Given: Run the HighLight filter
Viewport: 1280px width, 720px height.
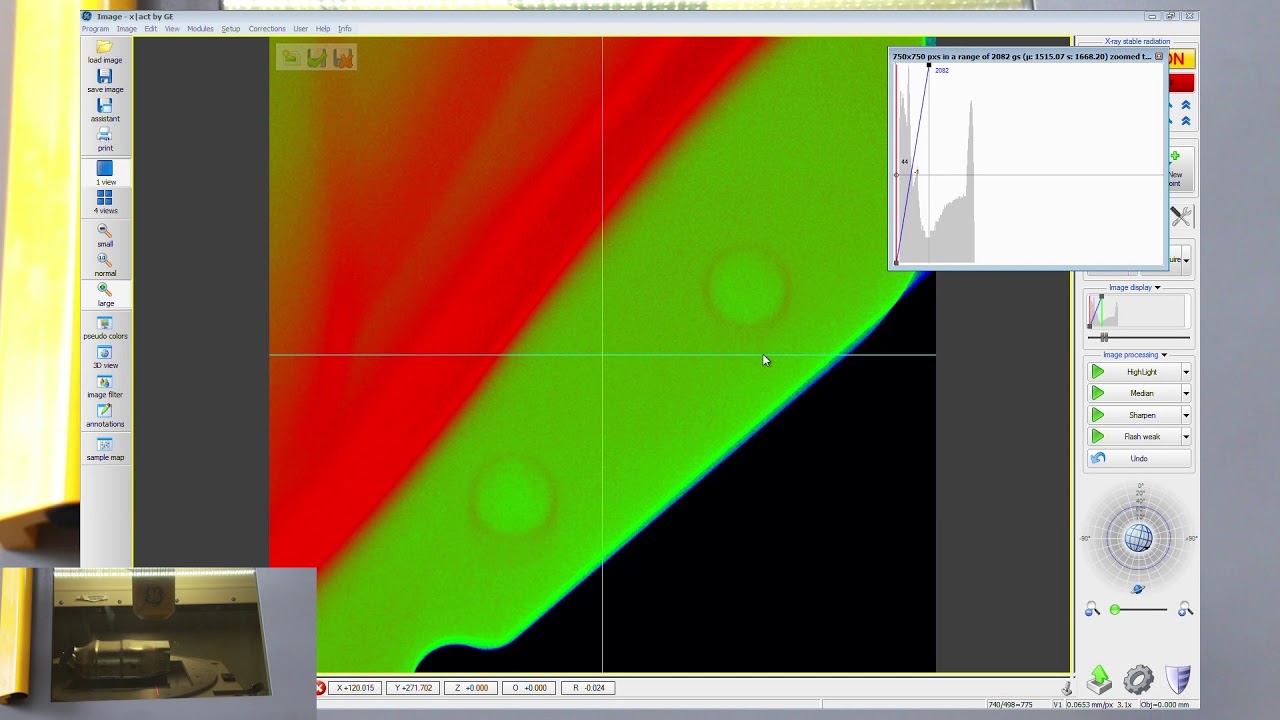Looking at the screenshot, I should [1134, 372].
